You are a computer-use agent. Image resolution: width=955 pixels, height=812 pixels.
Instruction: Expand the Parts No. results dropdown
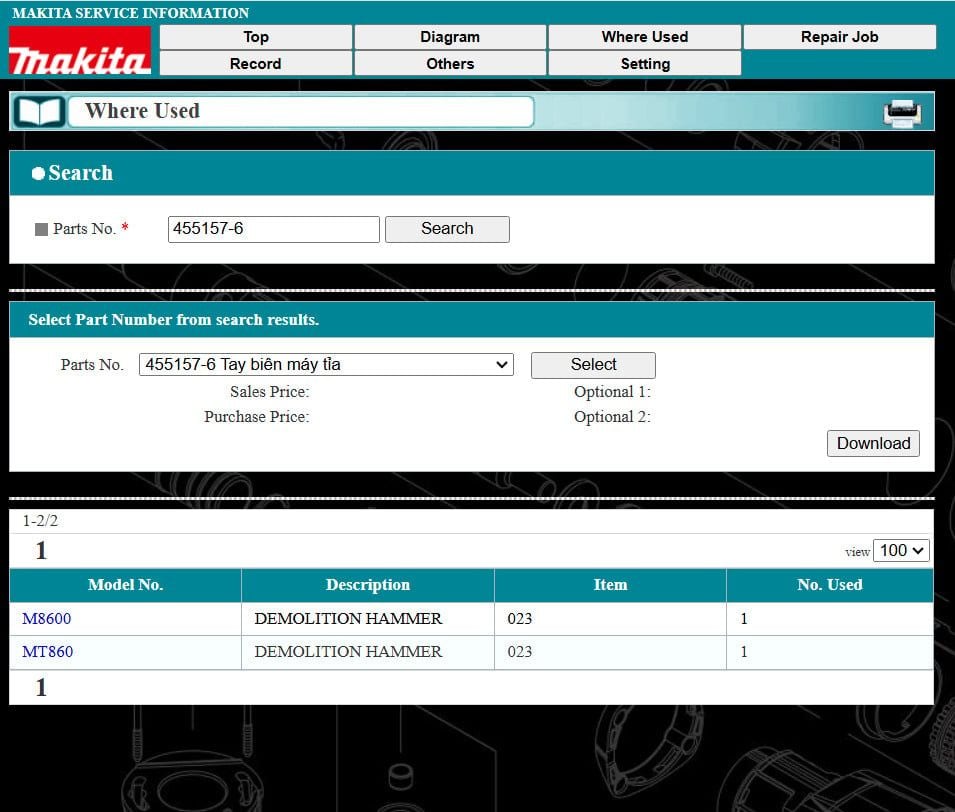(x=326, y=364)
